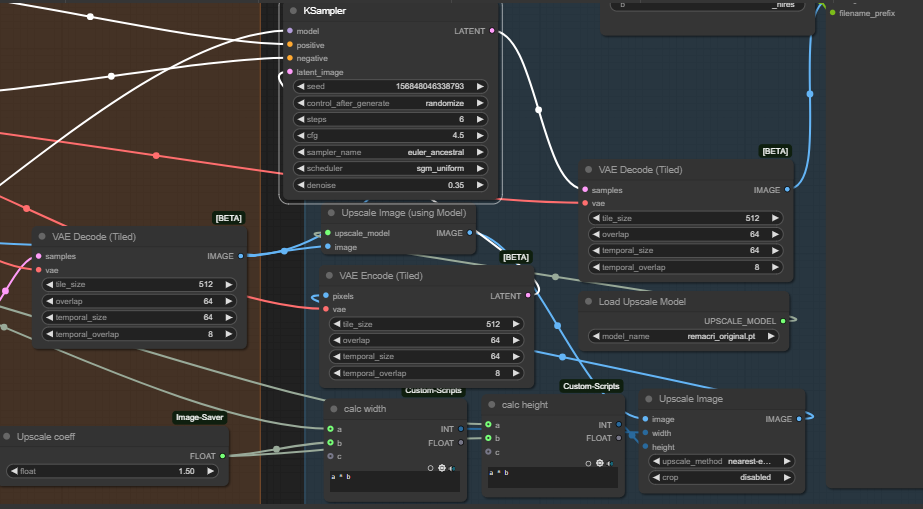Click the expression text box in calc width
Image resolution: width=923 pixels, height=509 pixels.
point(394,481)
